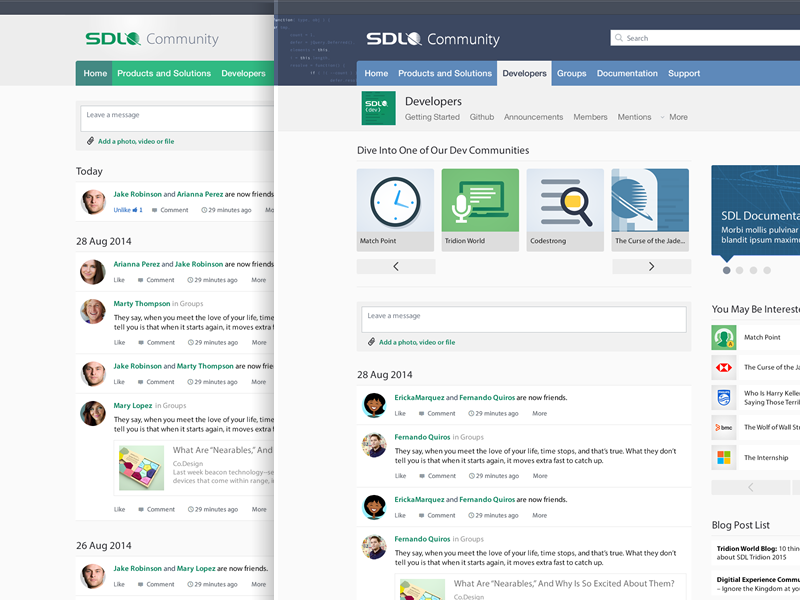Click the HSBC logo in suggestions list
Screen dimensions: 800x600
[x=724, y=368]
